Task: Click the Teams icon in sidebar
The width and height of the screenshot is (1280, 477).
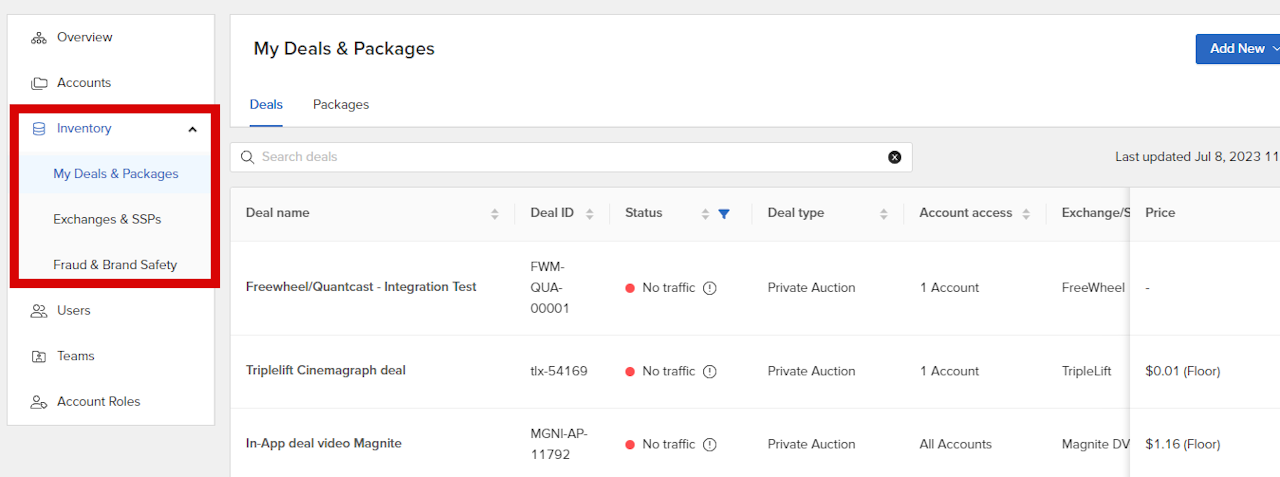Action: click(39, 356)
